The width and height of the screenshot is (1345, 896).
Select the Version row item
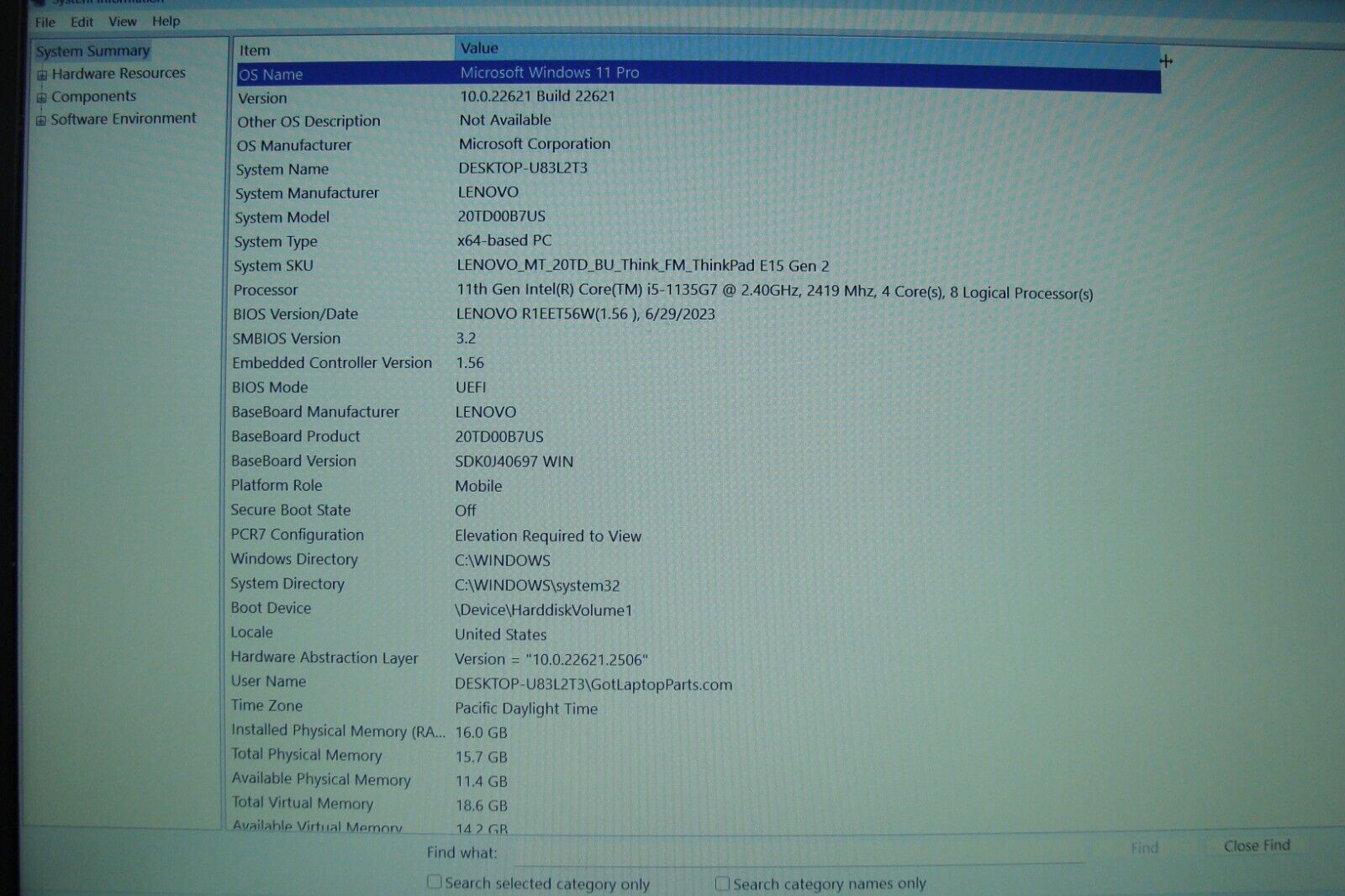(x=698, y=97)
